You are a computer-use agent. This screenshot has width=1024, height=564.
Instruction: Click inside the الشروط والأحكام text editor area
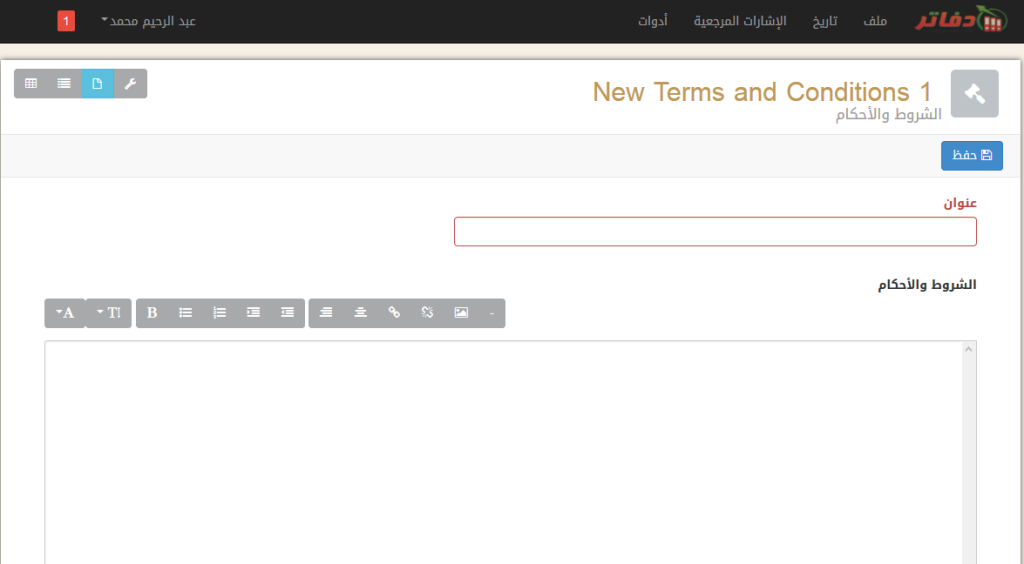tap(503, 452)
